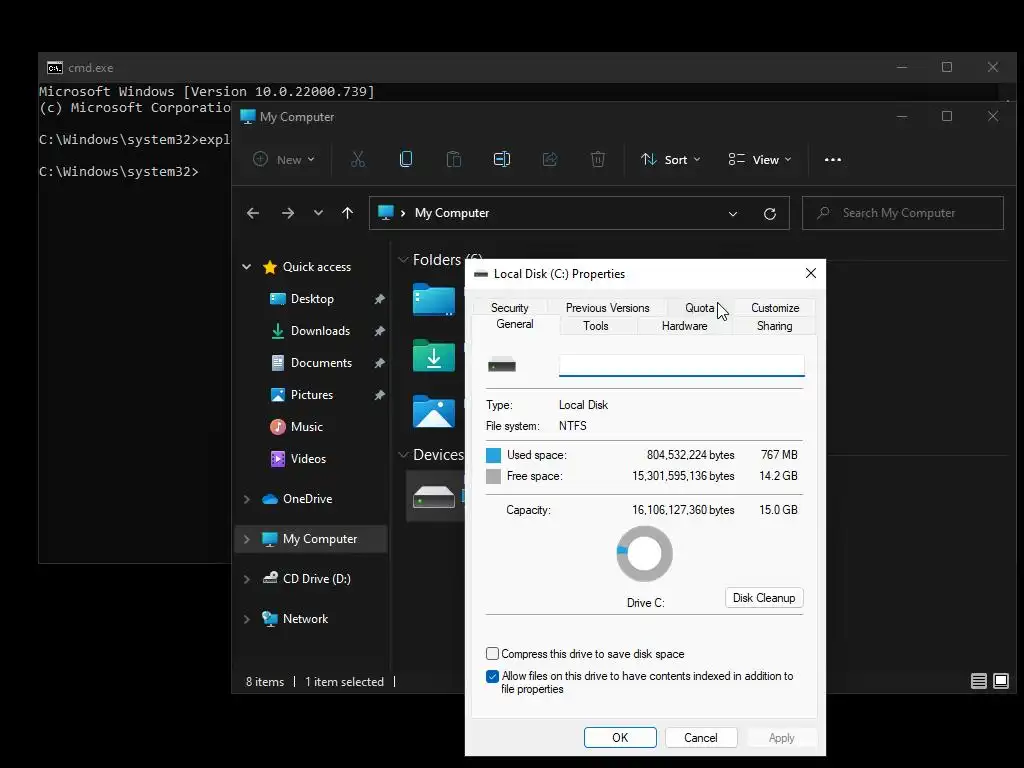Click the Delete trash icon in toolbar
1024x768 pixels.
click(598, 159)
